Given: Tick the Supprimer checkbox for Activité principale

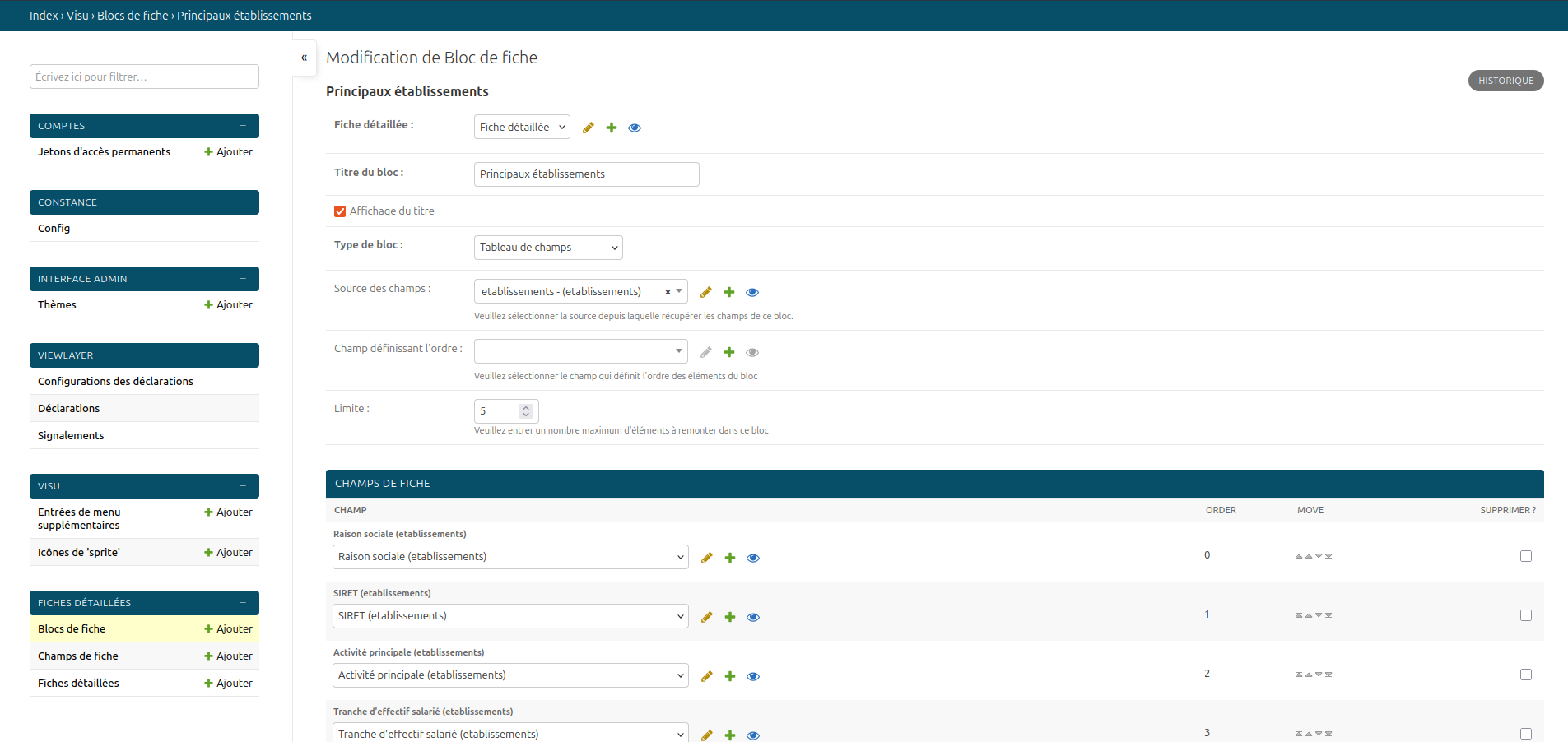Looking at the screenshot, I should point(1526,675).
